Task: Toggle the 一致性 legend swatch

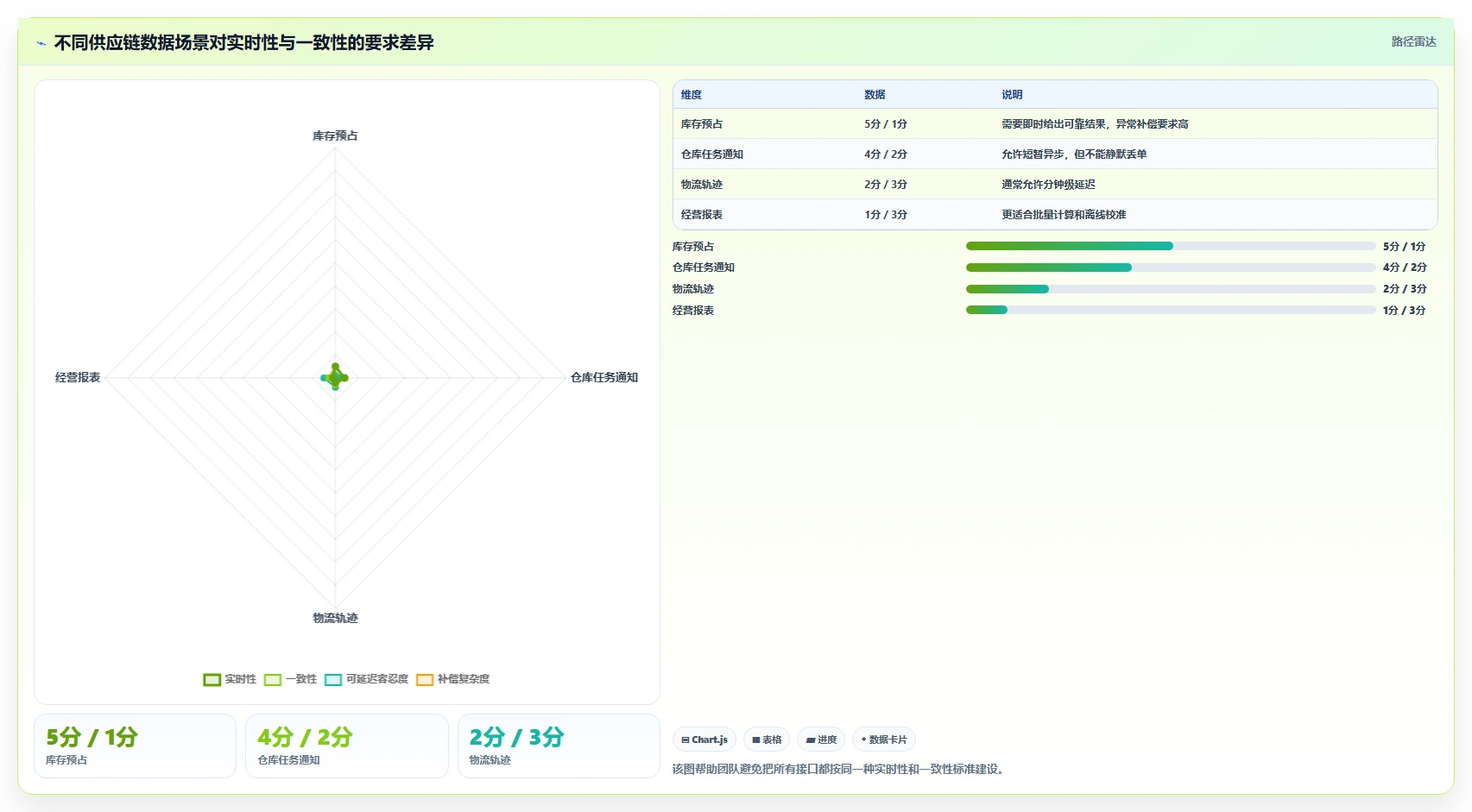Action: (273, 680)
